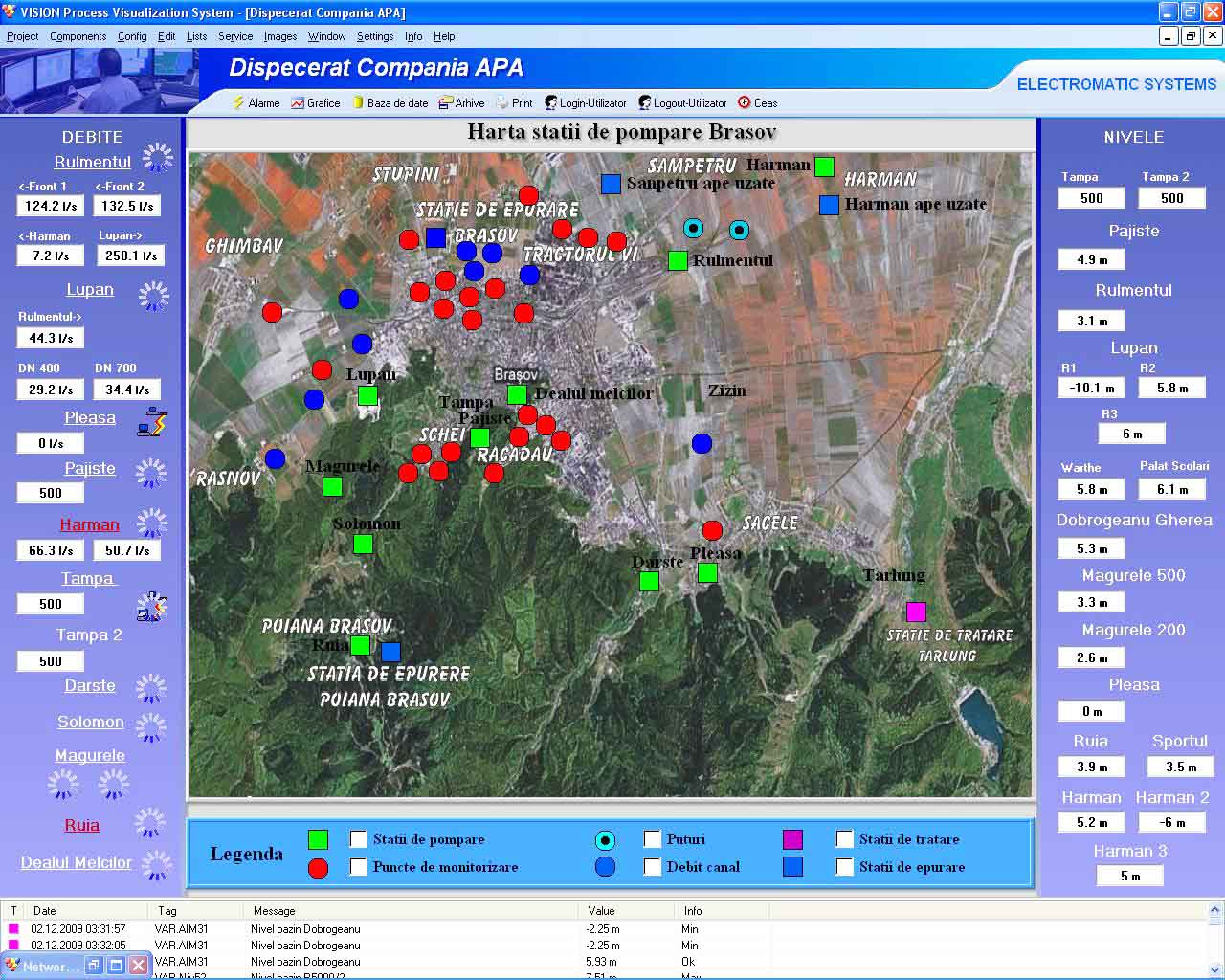The image size is (1225, 980).
Task: Select the blue Debit canal marker near Zizin
Action: [702, 443]
